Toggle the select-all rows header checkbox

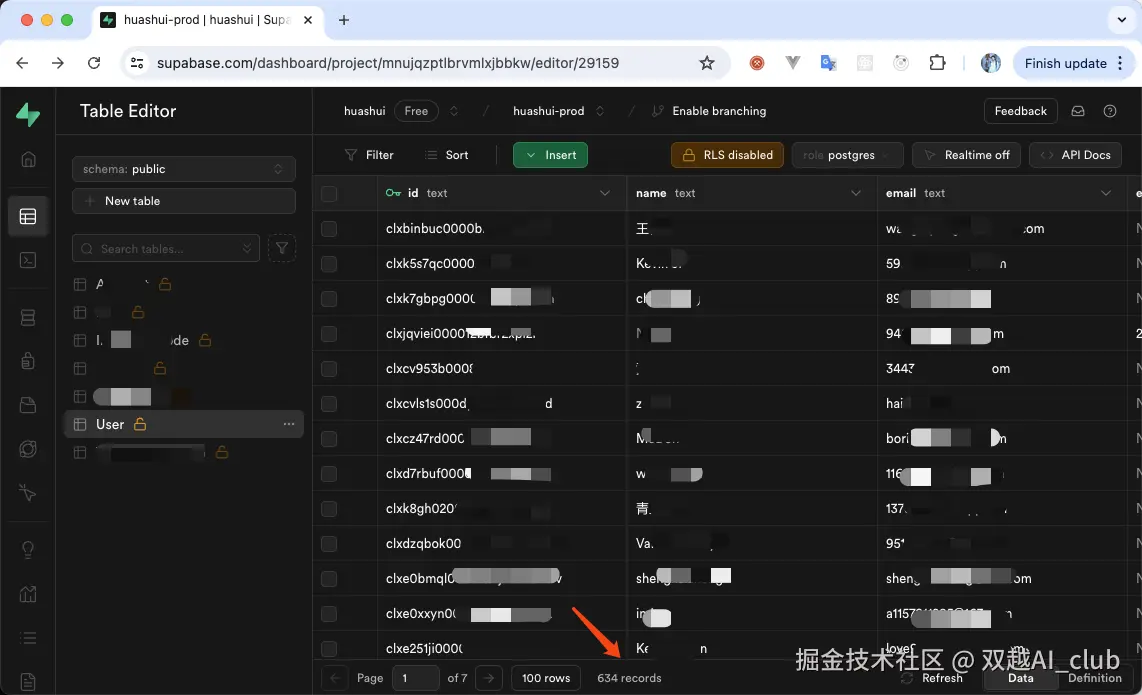(x=329, y=193)
